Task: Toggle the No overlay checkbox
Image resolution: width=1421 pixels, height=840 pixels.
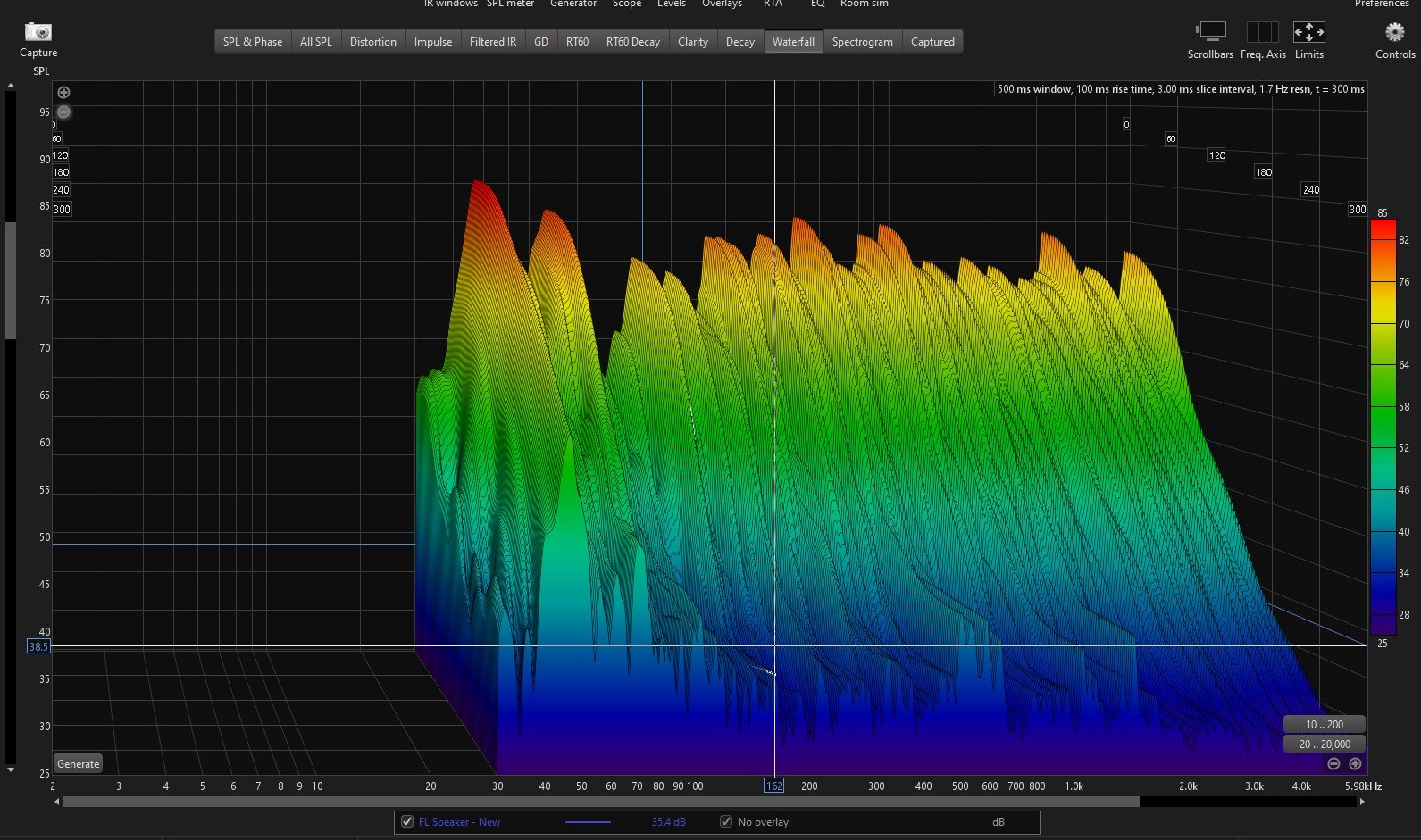Action: (726, 821)
